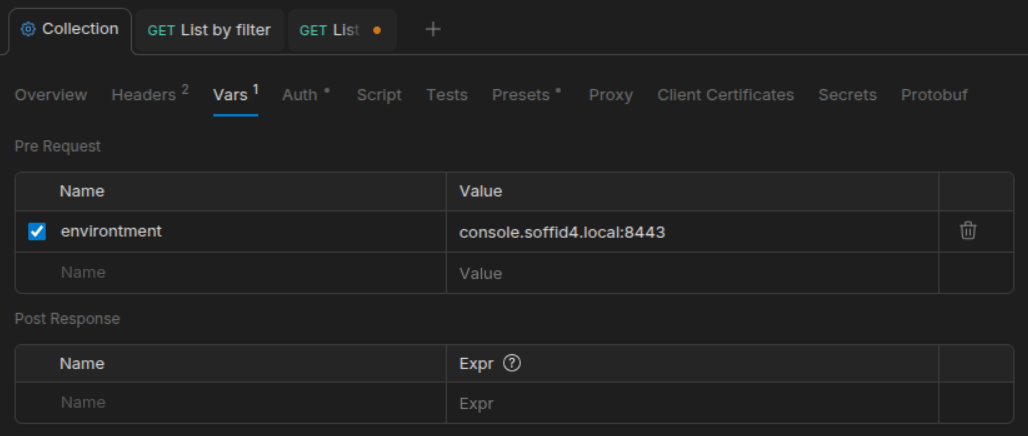View Client Certificates tab
Viewport: 1028px width, 436px height.
725,95
